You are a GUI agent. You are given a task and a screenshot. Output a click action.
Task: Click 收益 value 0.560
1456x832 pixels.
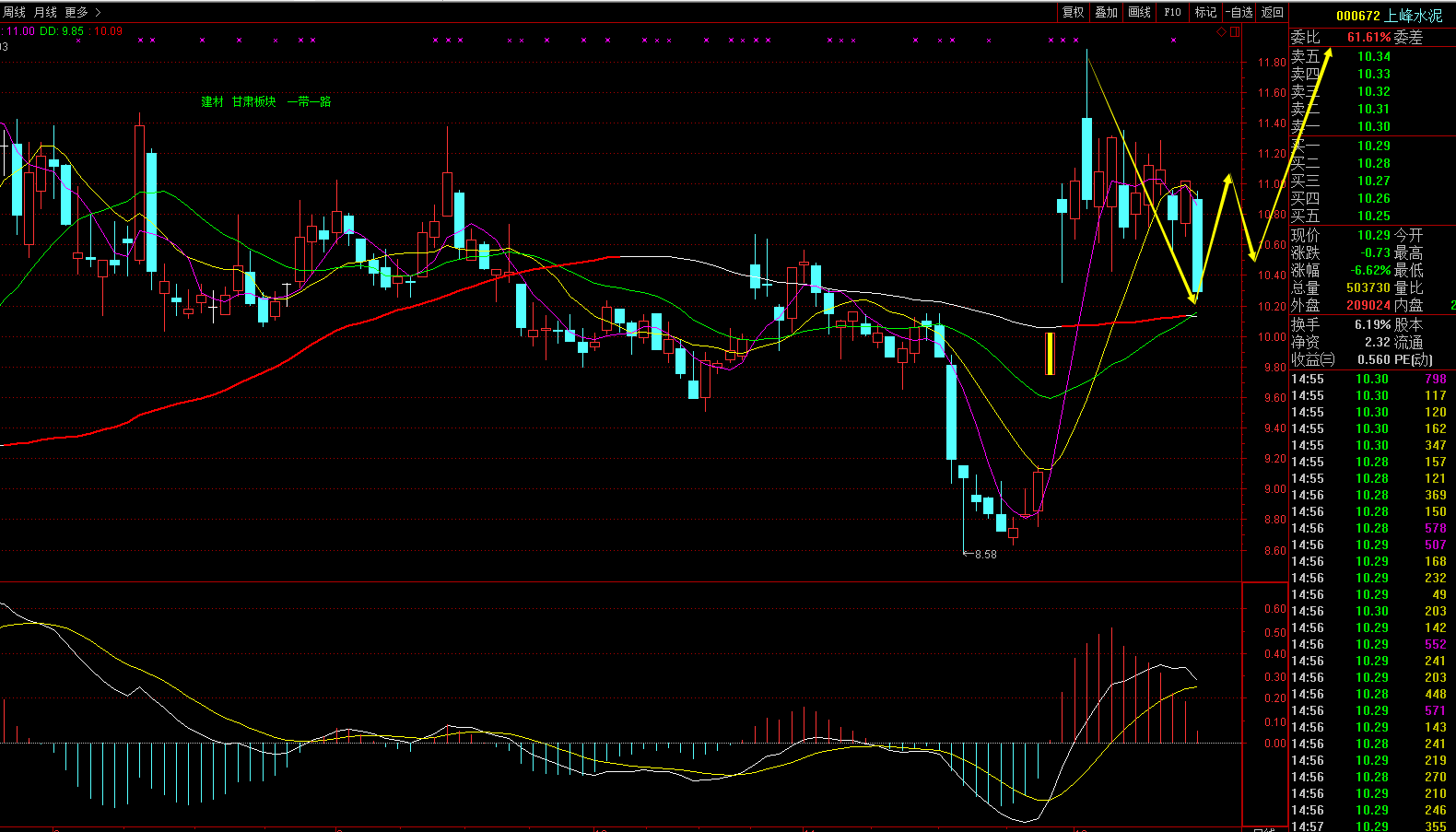[x=1374, y=360]
